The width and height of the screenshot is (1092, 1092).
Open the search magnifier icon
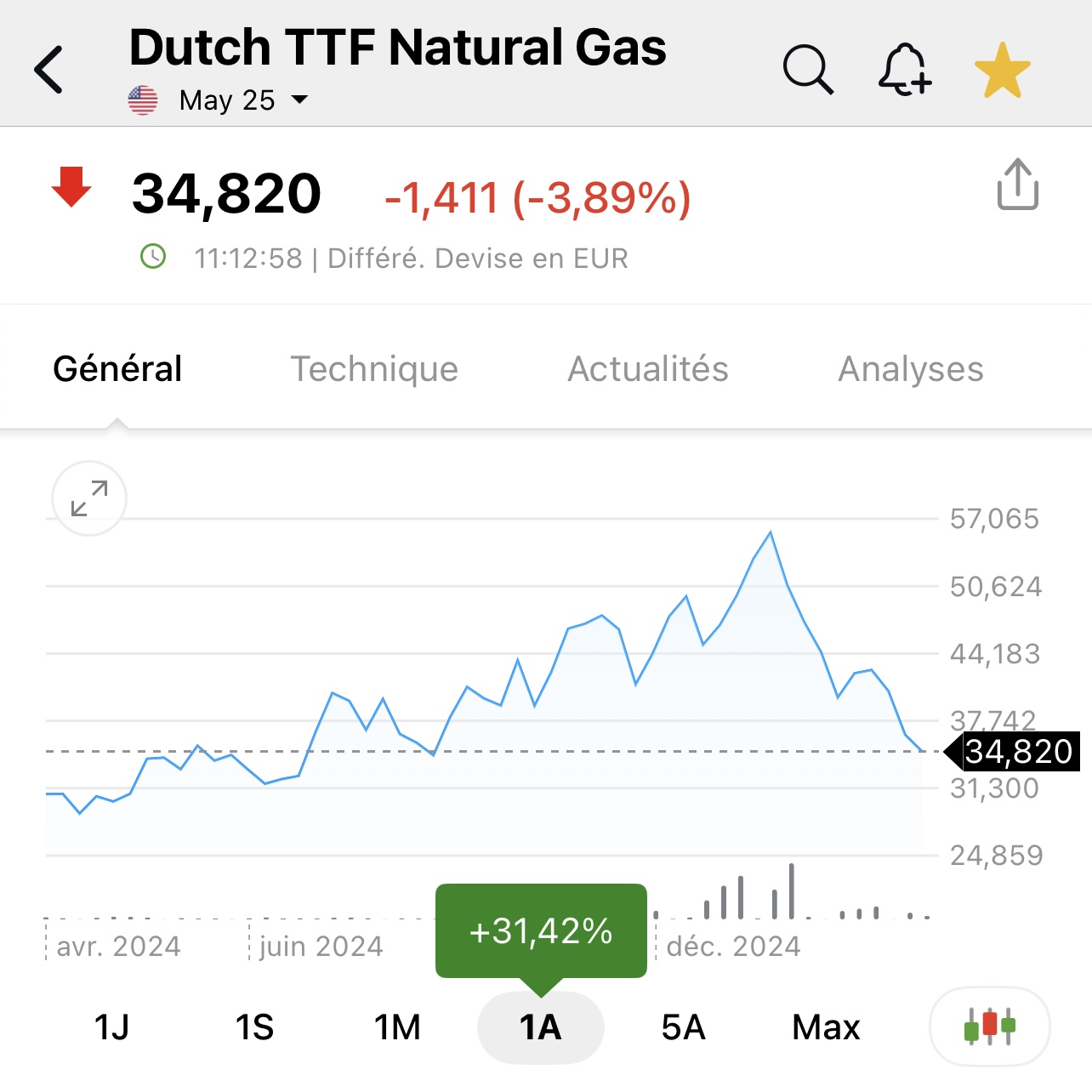pos(808,68)
